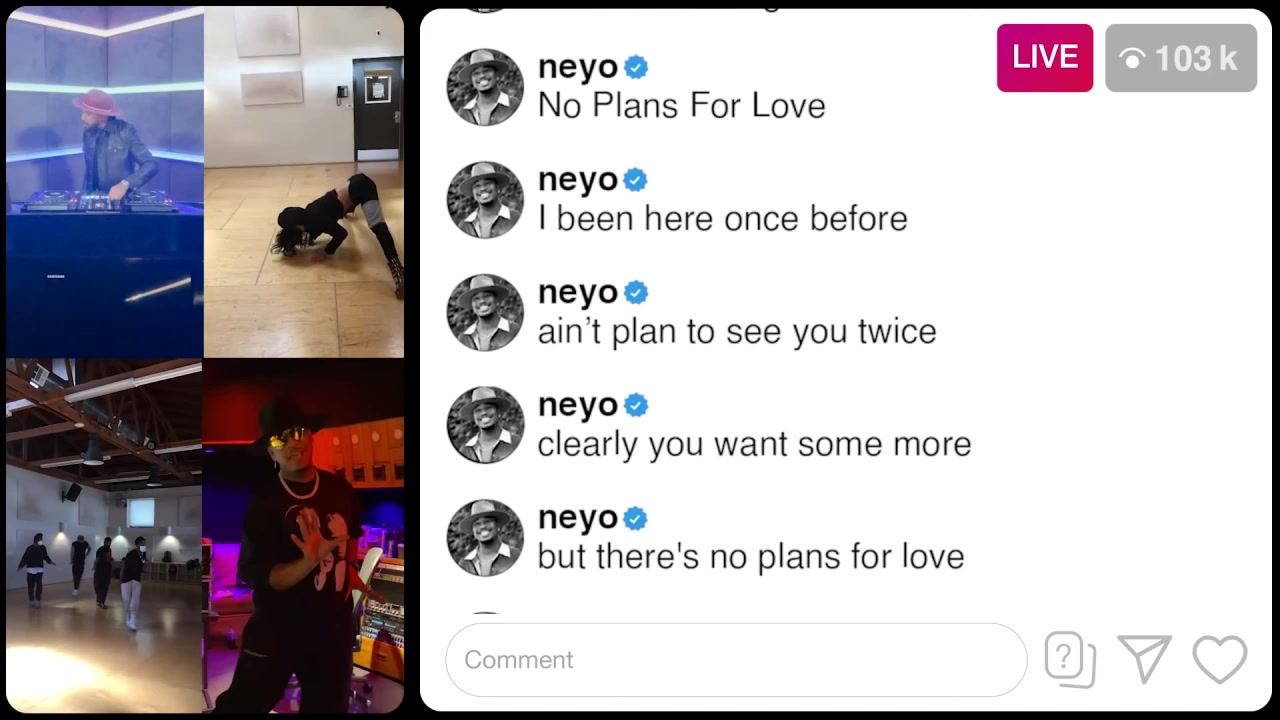The image size is (1280, 720).
Task: Click neyo's avatar beside "clearly you want some more"
Action: tap(485, 425)
